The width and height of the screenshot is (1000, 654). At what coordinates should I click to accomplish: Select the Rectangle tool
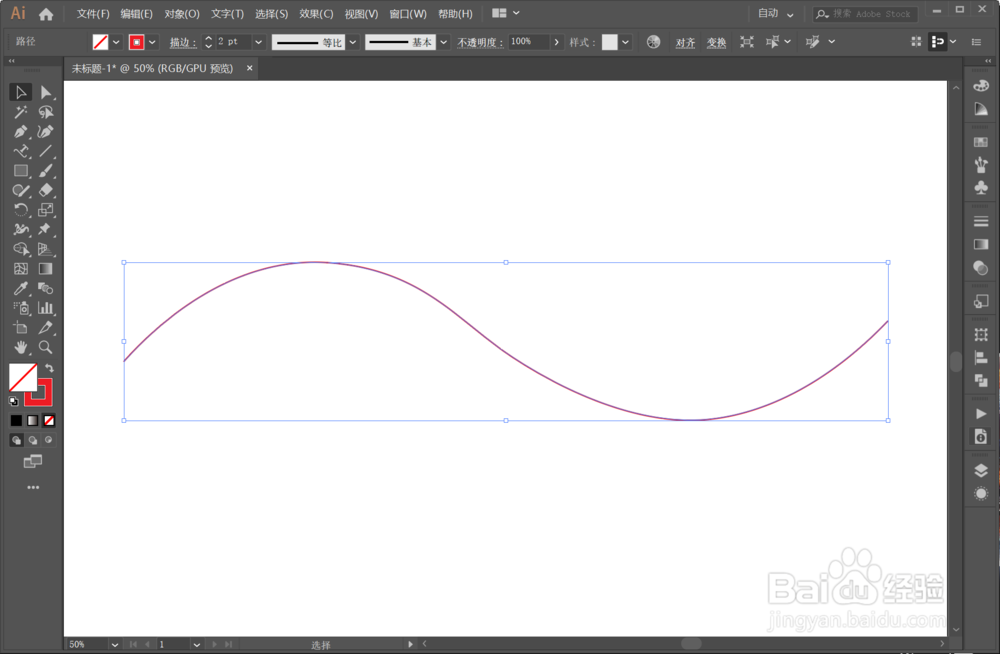(20, 171)
